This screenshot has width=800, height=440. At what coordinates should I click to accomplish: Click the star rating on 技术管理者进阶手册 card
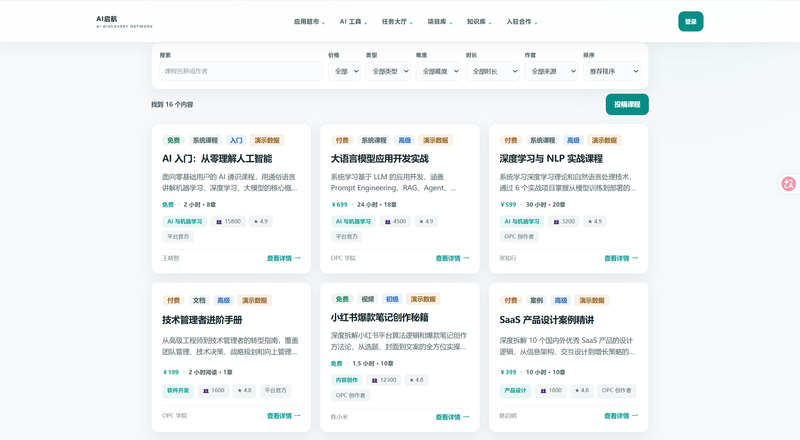pyautogui.click(x=244, y=390)
